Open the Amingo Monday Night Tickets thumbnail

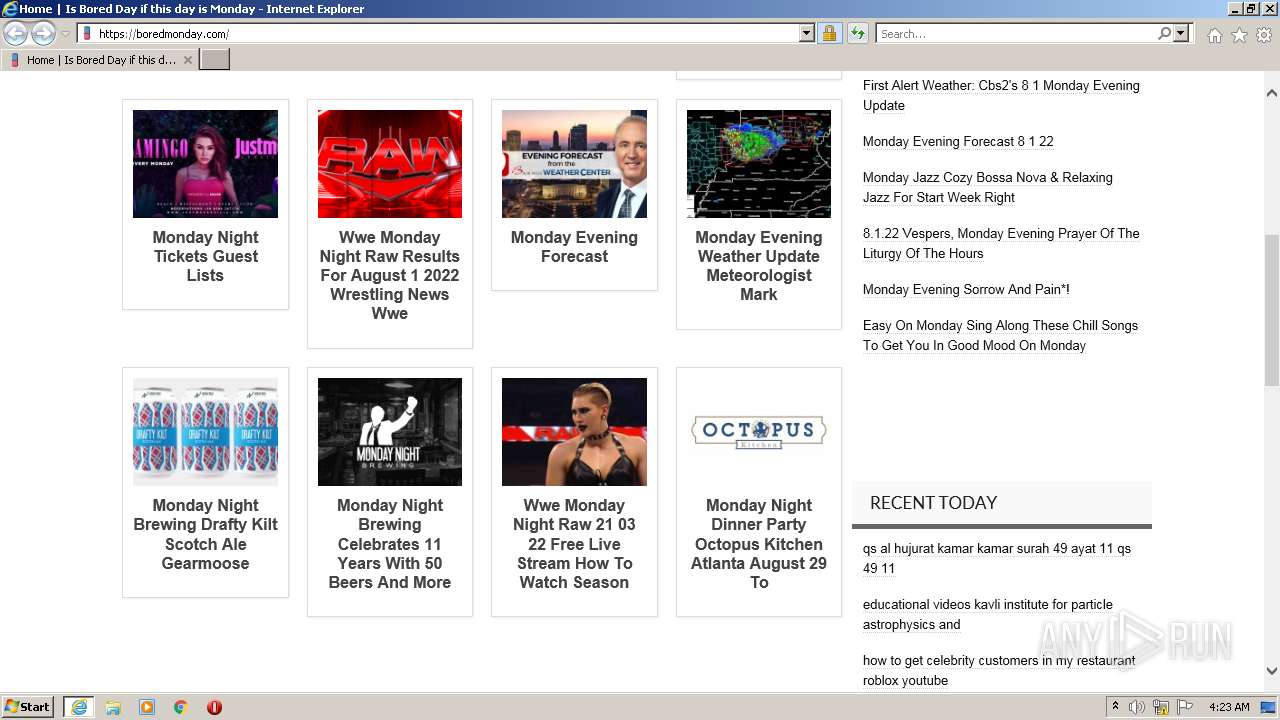[x=205, y=164]
